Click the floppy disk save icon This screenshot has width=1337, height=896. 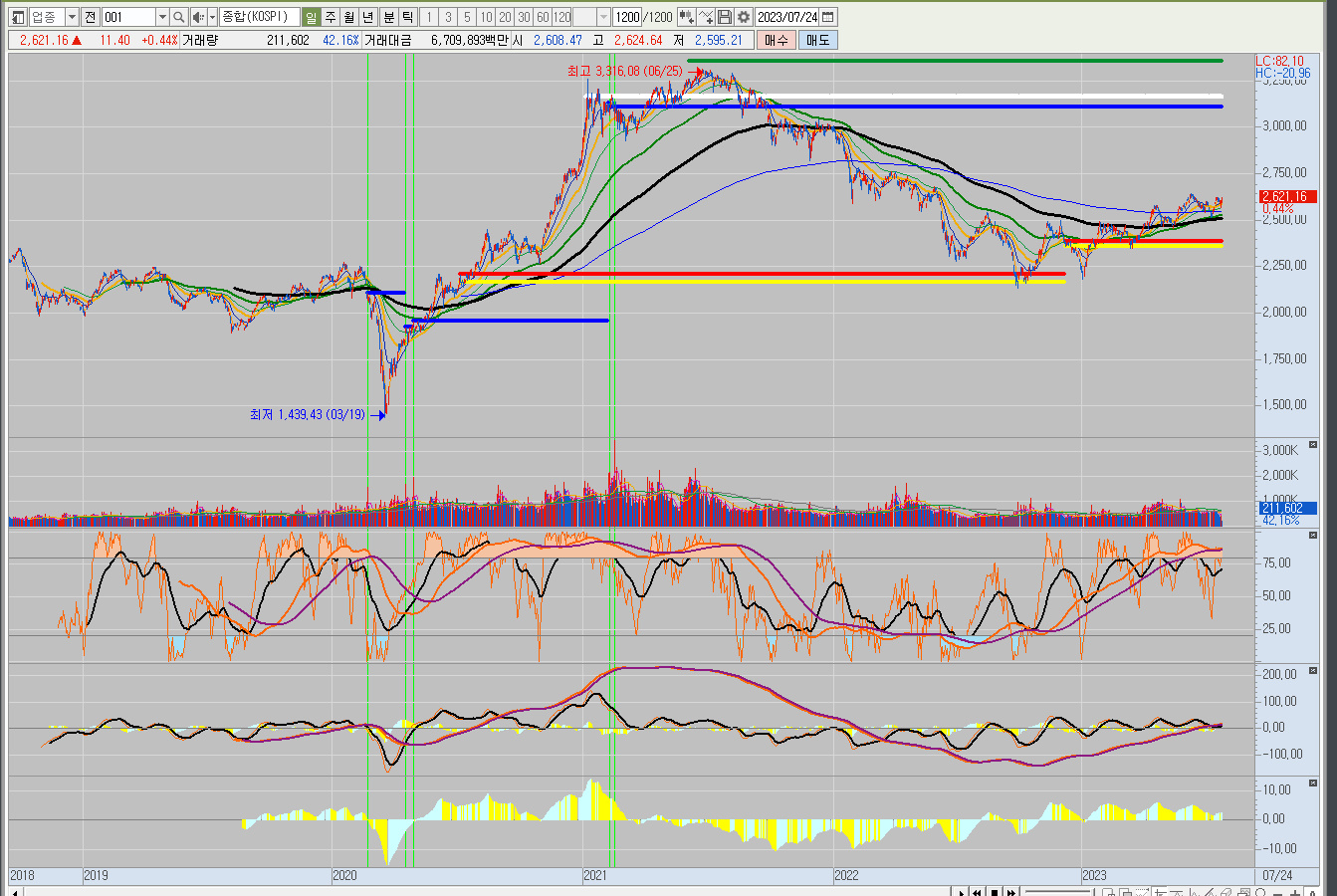pyautogui.click(x=725, y=17)
